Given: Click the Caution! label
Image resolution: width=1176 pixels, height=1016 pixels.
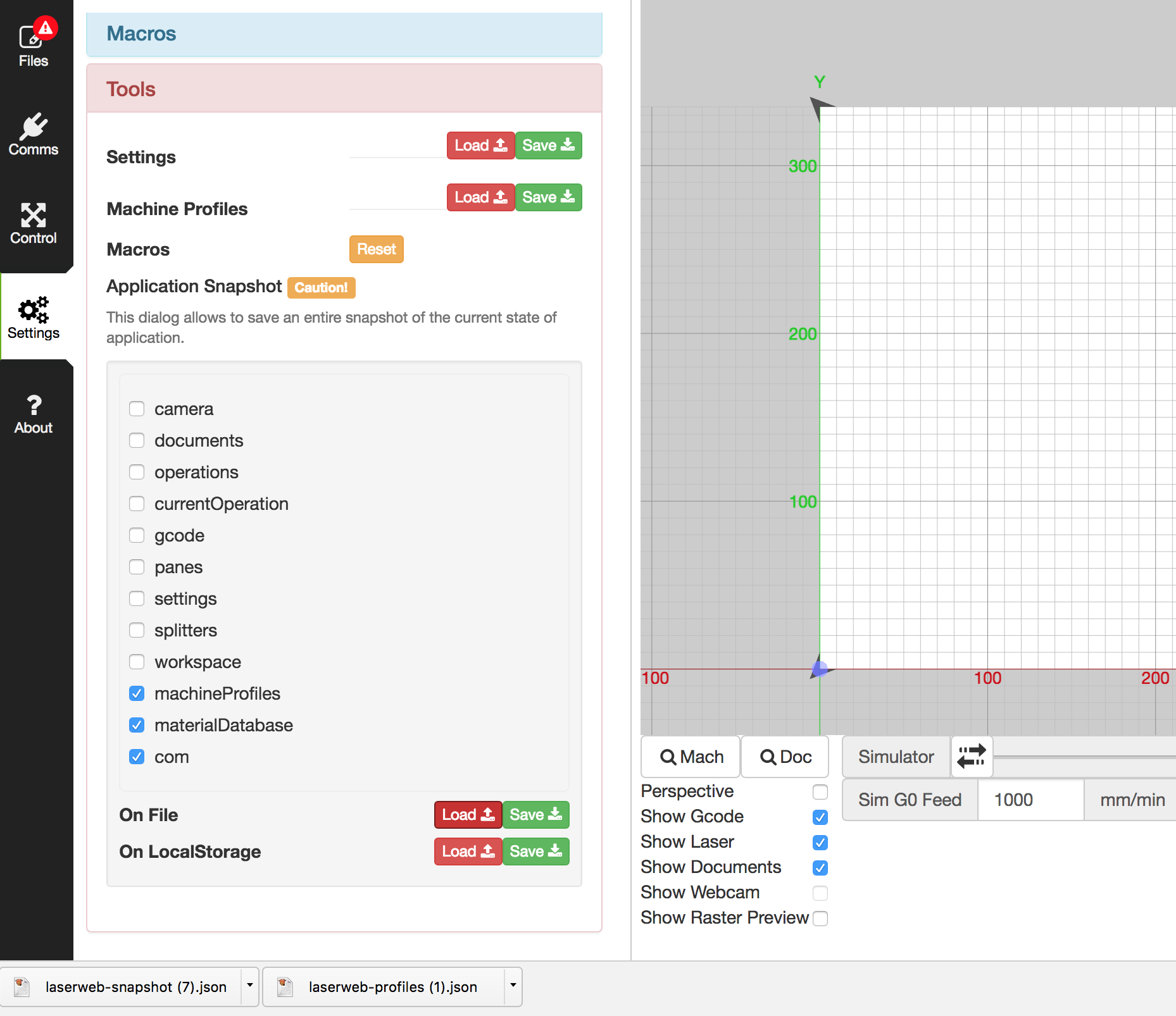Looking at the screenshot, I should (x=322, y=287).
